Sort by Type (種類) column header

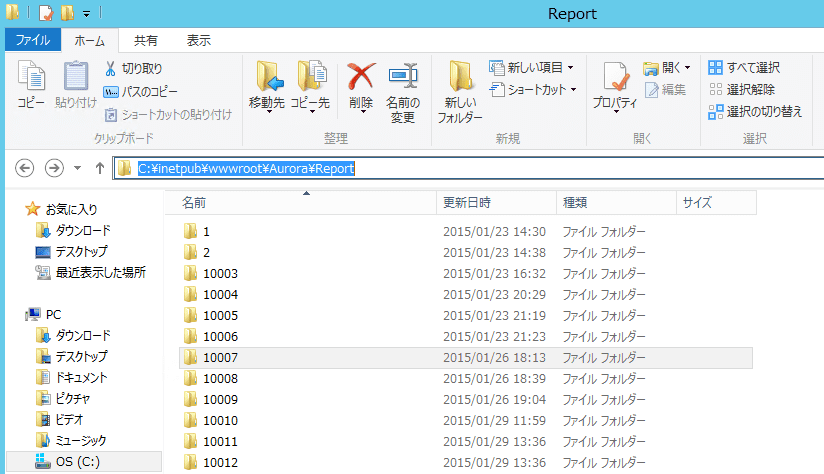(616, 203)
